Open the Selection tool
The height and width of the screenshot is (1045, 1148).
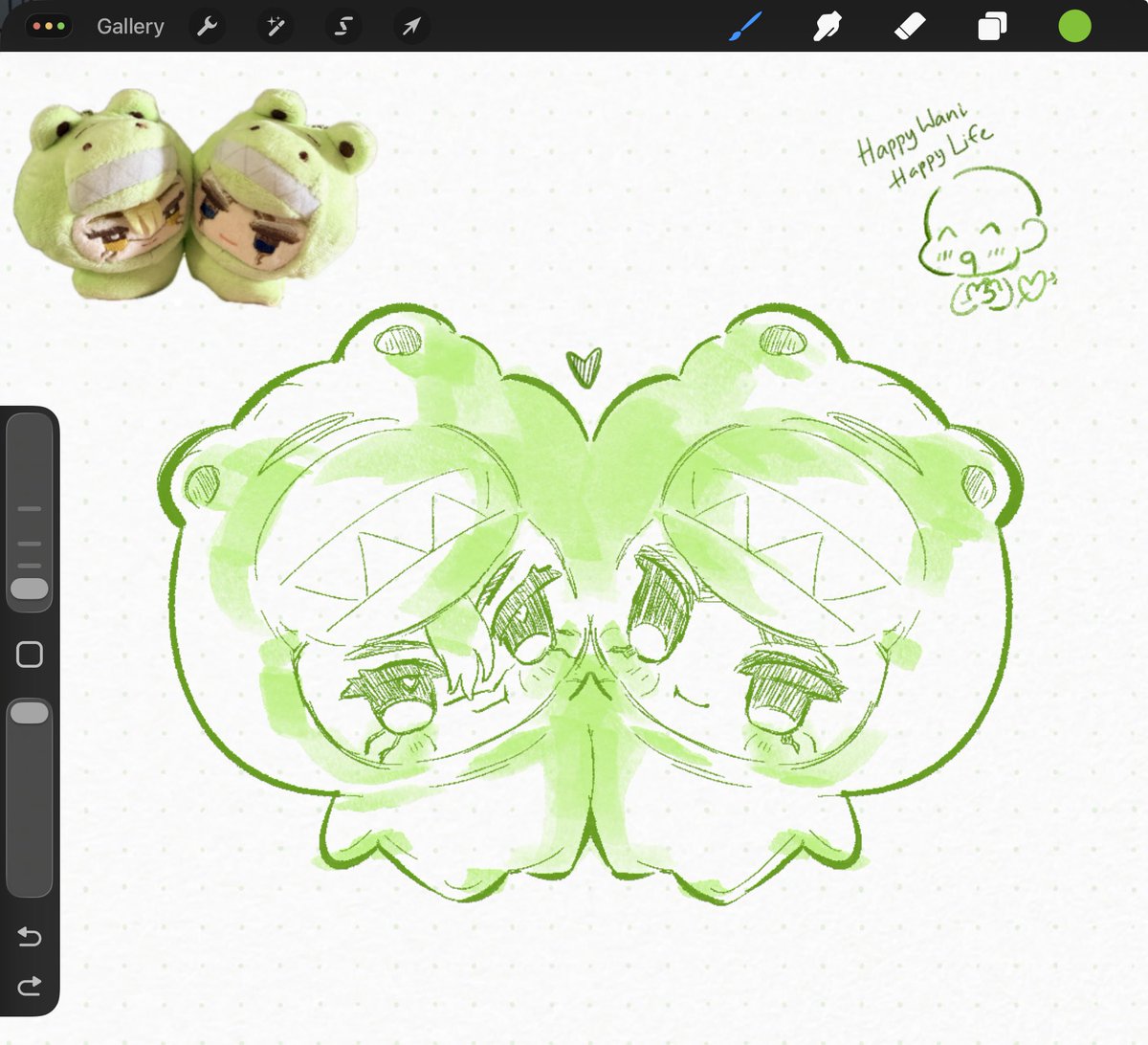pyautogui.click(x=343, y=26)
